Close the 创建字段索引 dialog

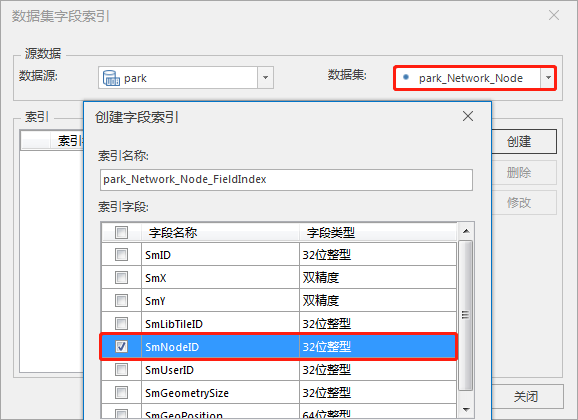point(468,116)
